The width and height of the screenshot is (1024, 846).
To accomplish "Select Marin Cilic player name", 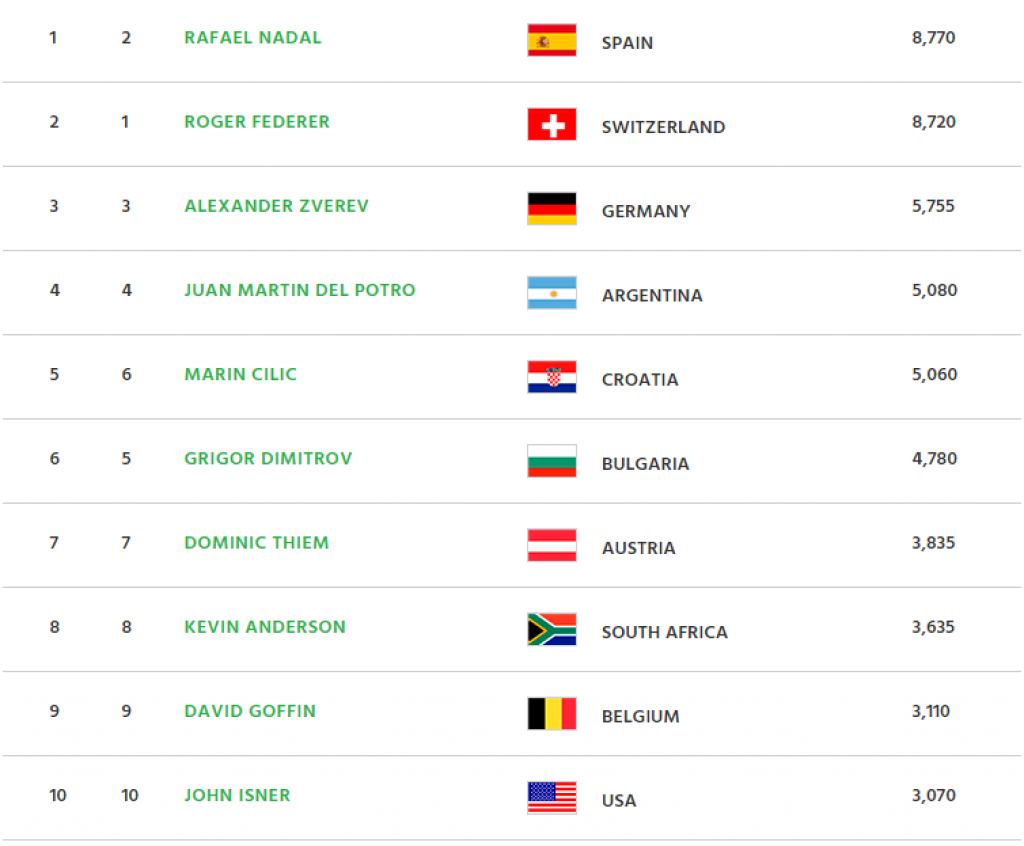I will (240, 375).
